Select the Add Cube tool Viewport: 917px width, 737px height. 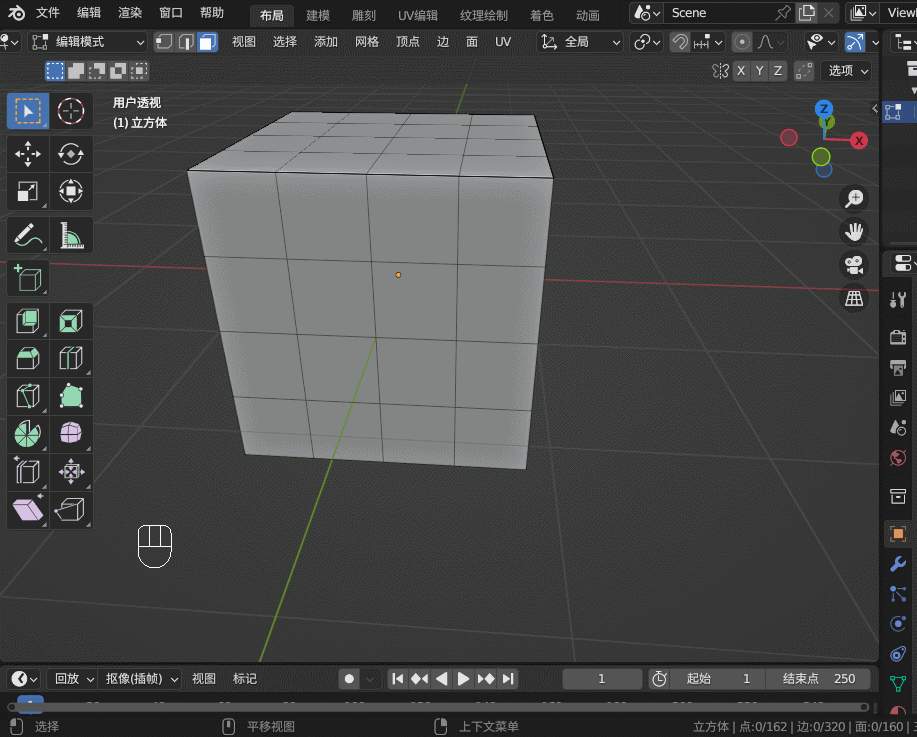(27, 278)
